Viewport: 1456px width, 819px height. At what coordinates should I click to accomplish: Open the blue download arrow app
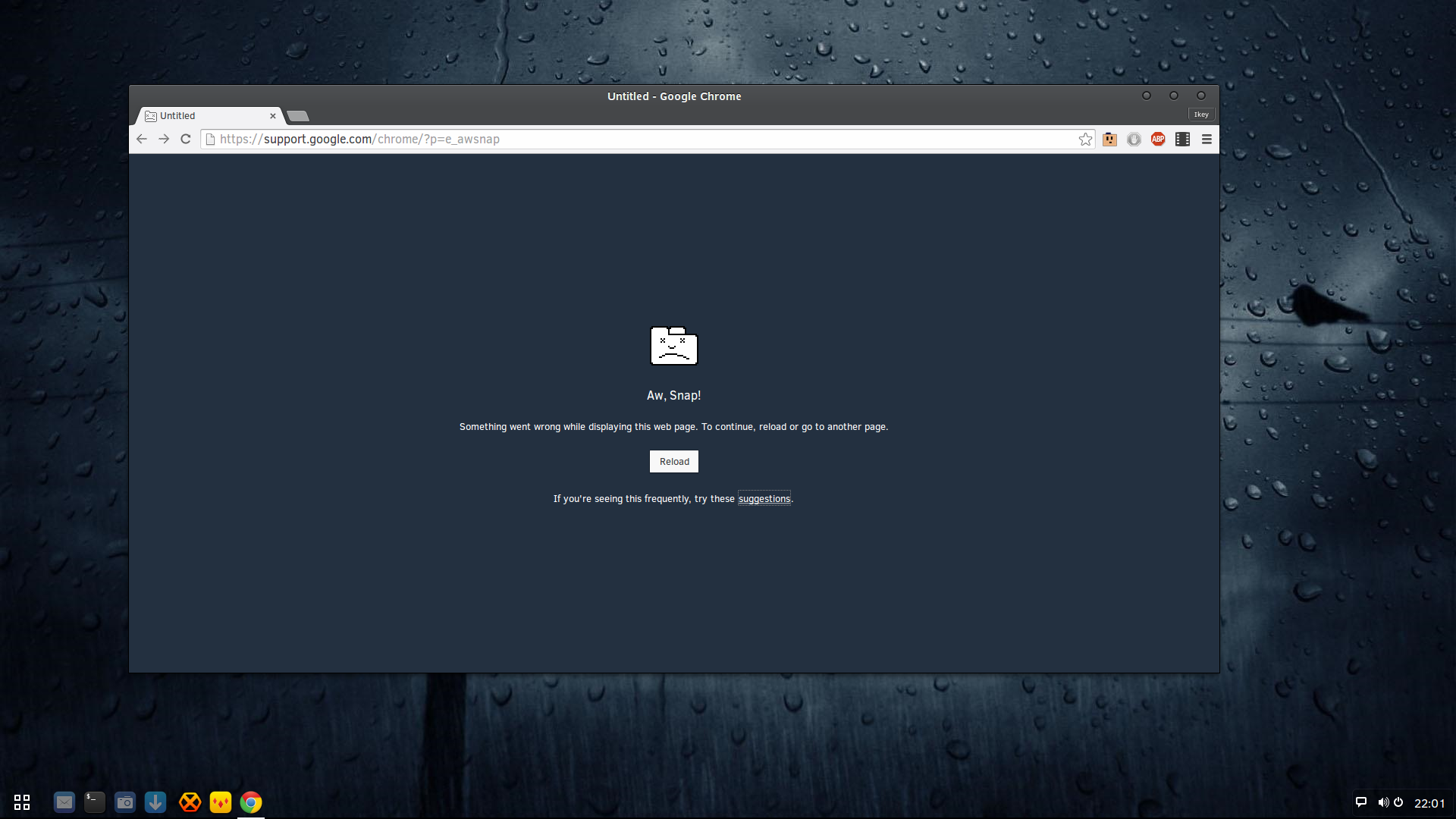155,802
